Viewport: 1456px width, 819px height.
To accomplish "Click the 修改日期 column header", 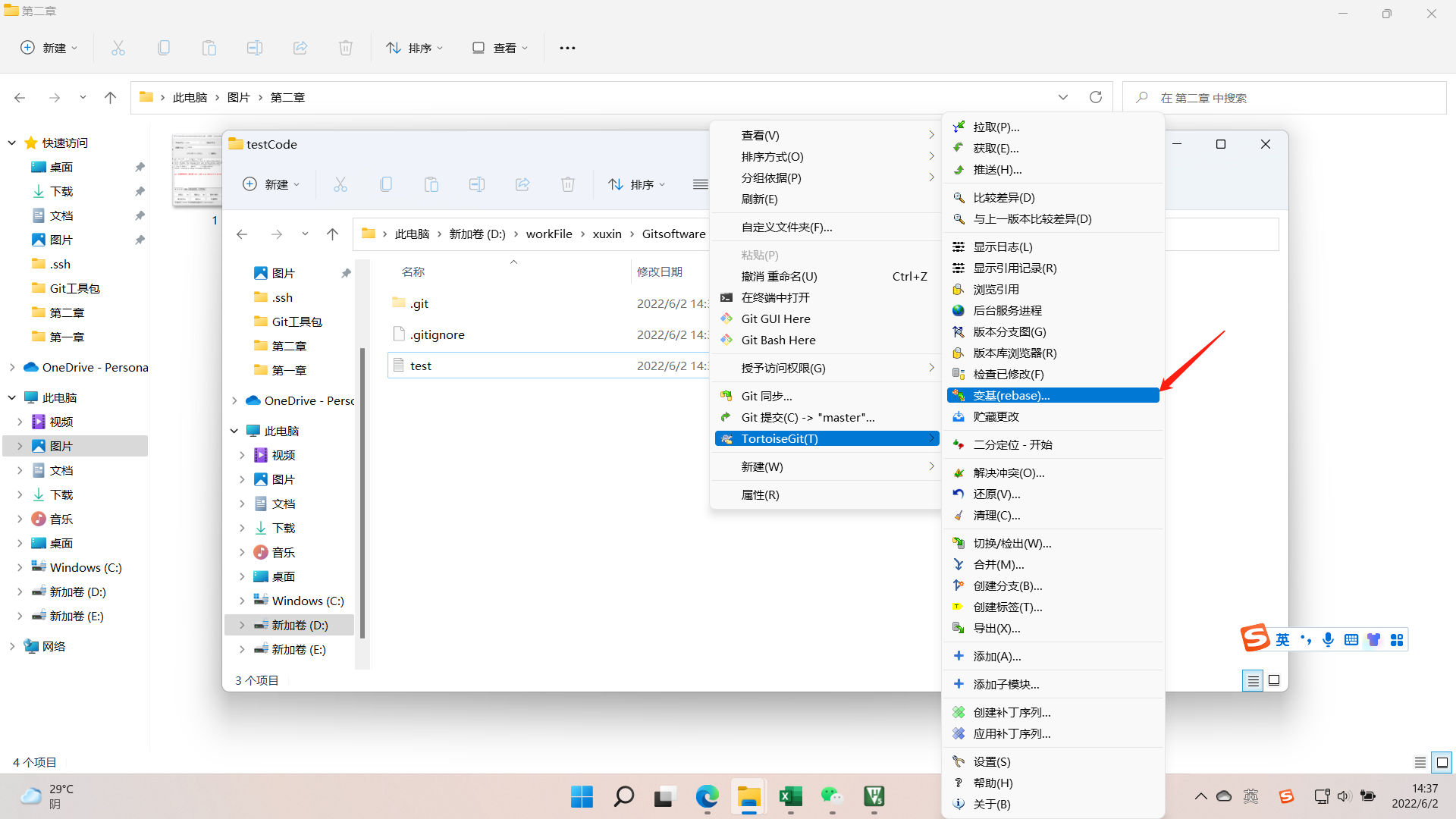I will [x=660, y=271].
